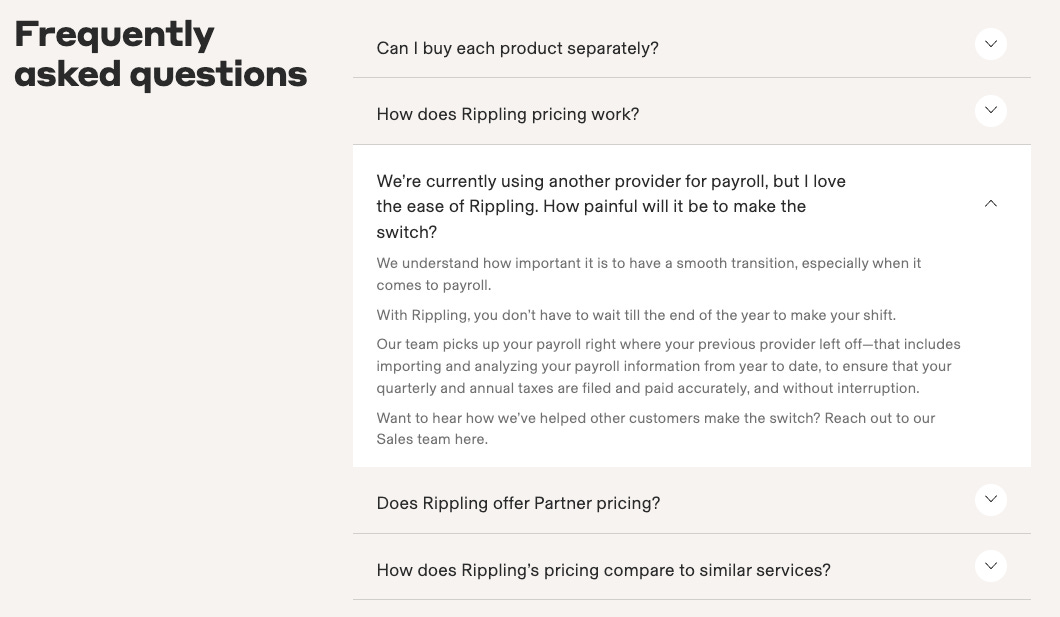1060x617 pixels.
Task: Click the "Does Rippling offer Partner pricing?" row
Action: [x=518, y=503]
